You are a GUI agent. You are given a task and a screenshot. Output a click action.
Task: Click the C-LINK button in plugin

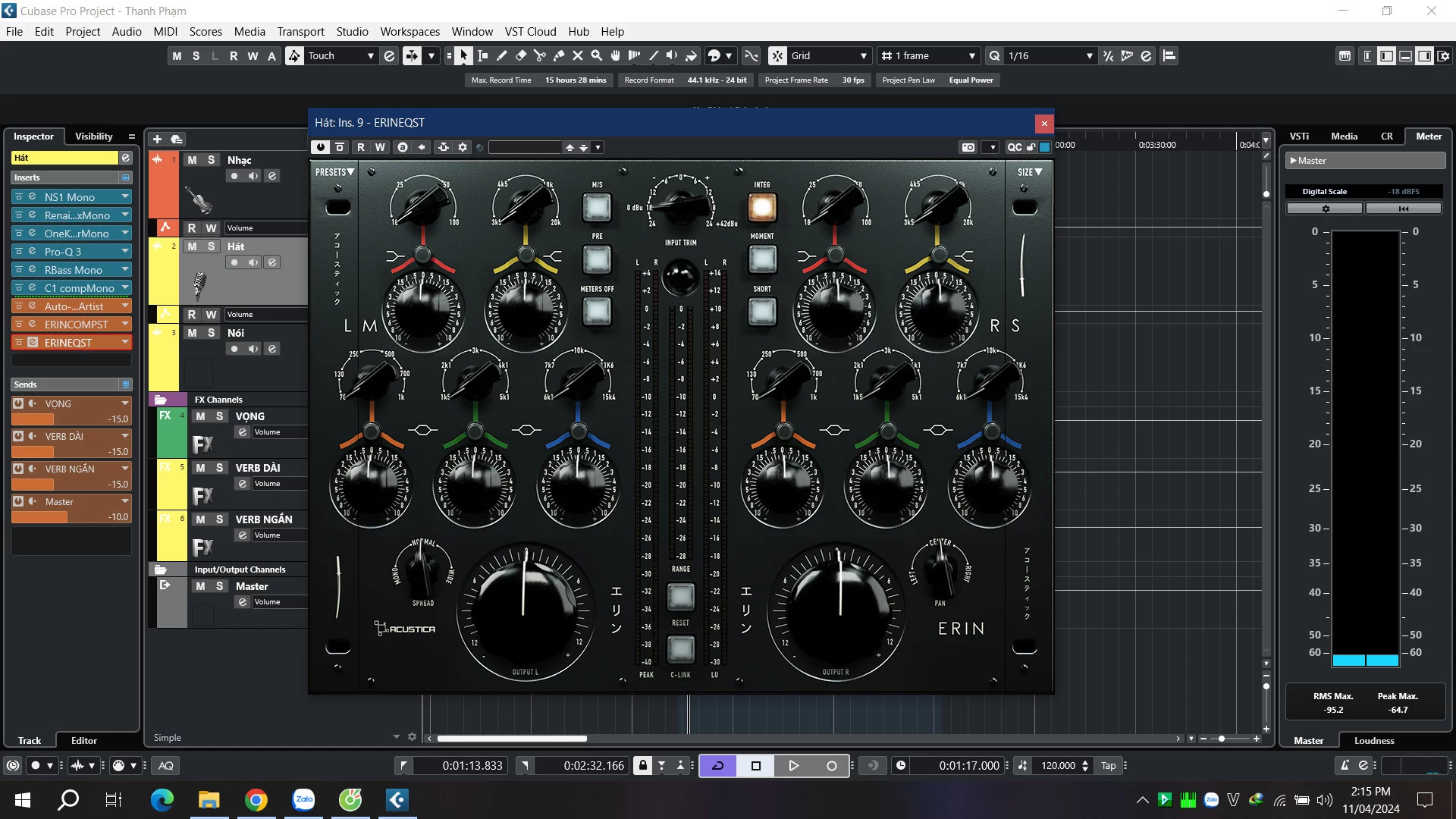click(680, 650)
